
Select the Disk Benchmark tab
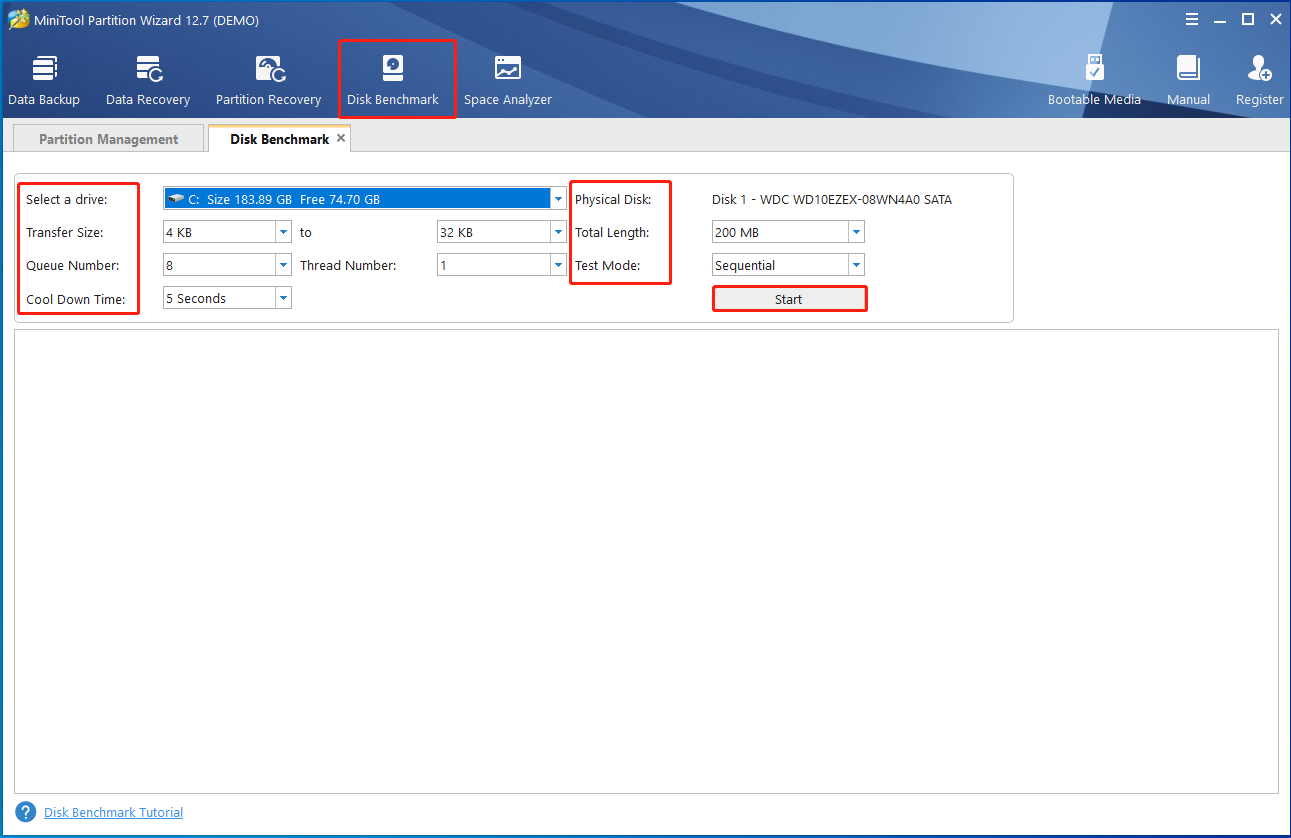(x=279, y=139)
